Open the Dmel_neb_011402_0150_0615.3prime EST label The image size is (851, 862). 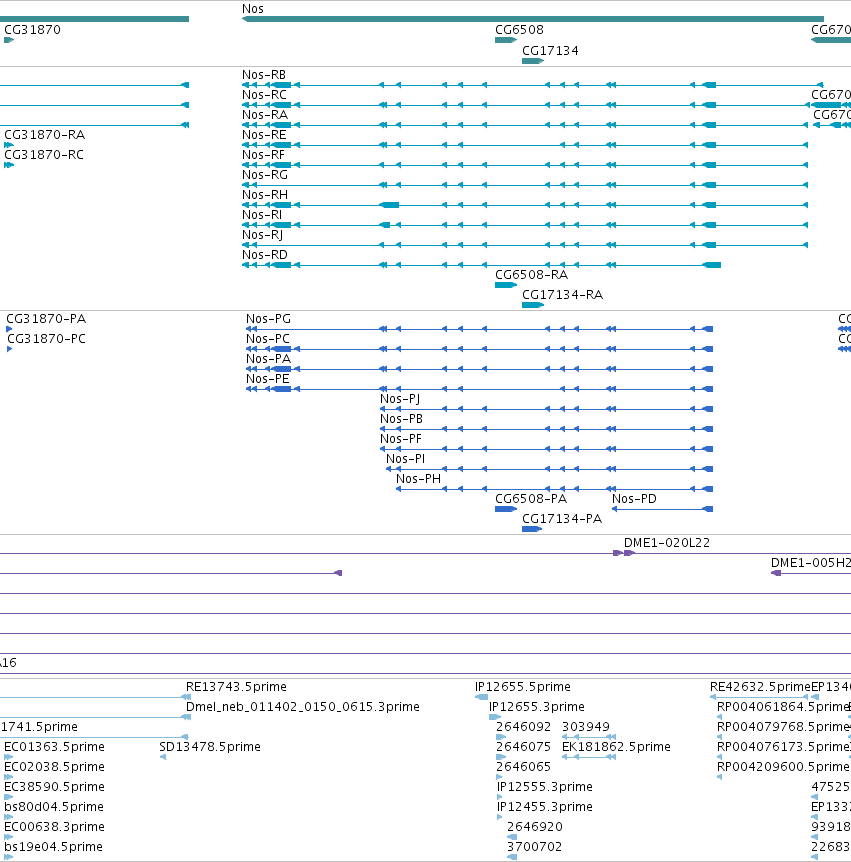point(302,706)
